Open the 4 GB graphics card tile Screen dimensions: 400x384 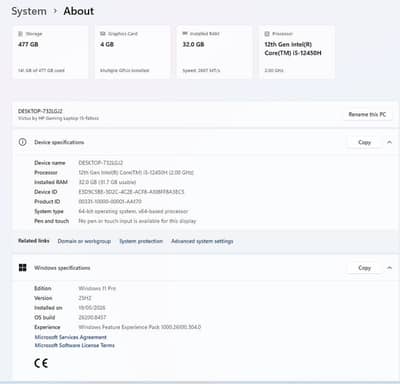coord(132,52)
